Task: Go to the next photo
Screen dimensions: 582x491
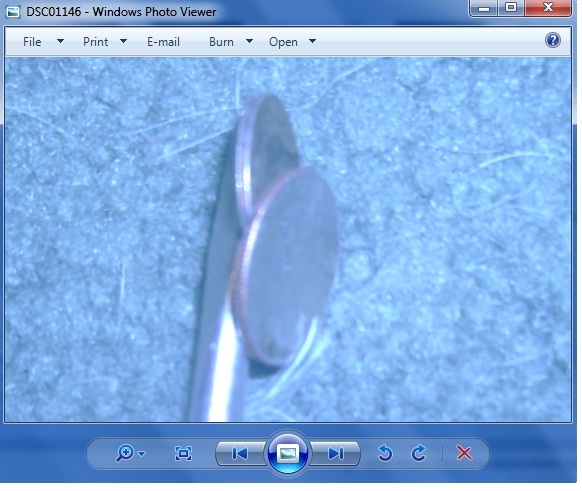Action: point(336,454)
